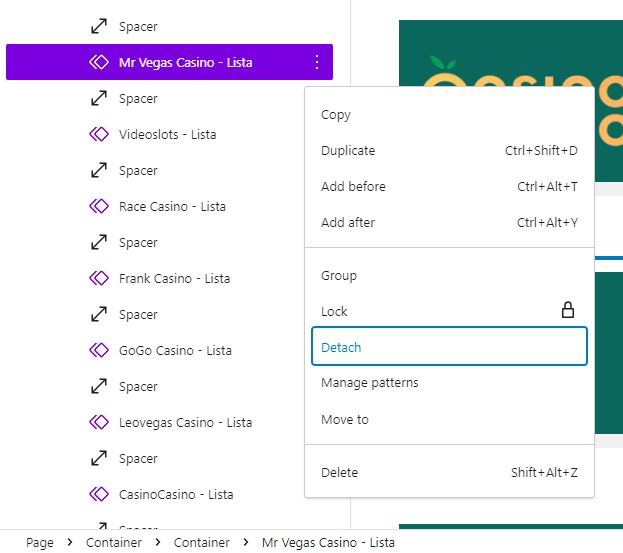Viewport: 623px width, 553px height.
Task: Go to Page in the breadcrumb
Action: [x=40, y=542]
